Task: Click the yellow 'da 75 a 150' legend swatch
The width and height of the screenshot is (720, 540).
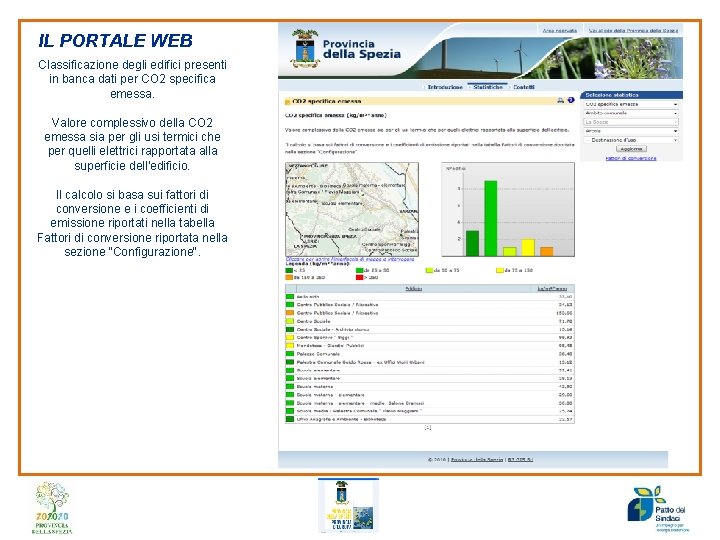Action: tap(500, 270)
